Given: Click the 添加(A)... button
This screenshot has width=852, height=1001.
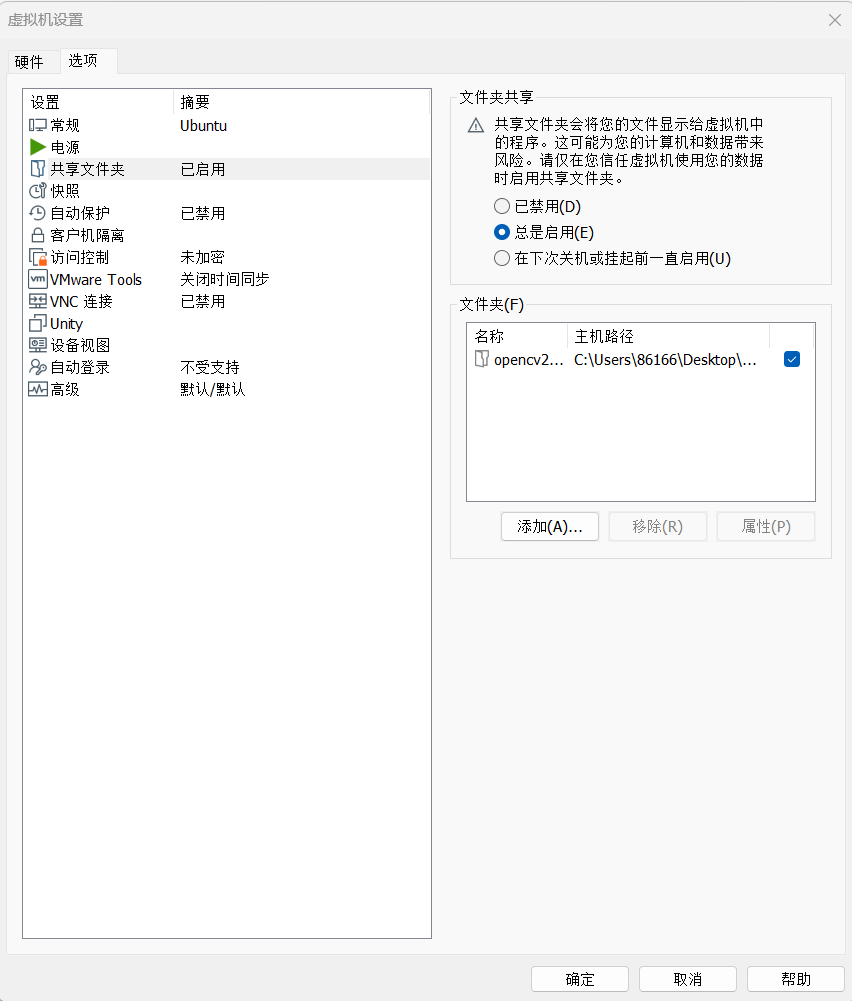Looking at the screenshot, I should [549, 527].
